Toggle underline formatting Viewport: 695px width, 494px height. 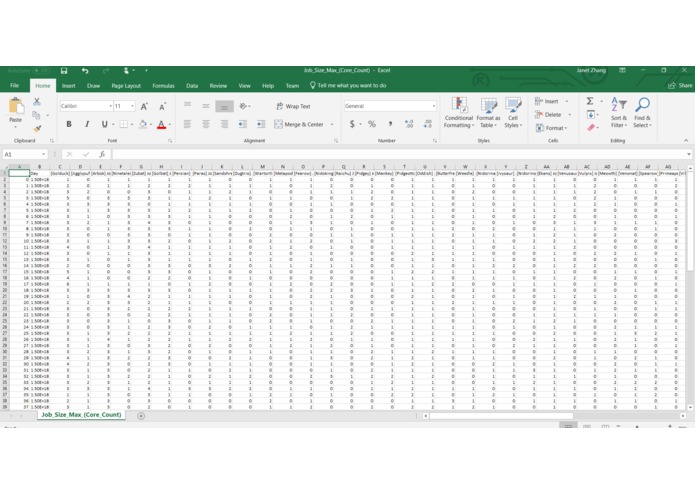point(105,124)
